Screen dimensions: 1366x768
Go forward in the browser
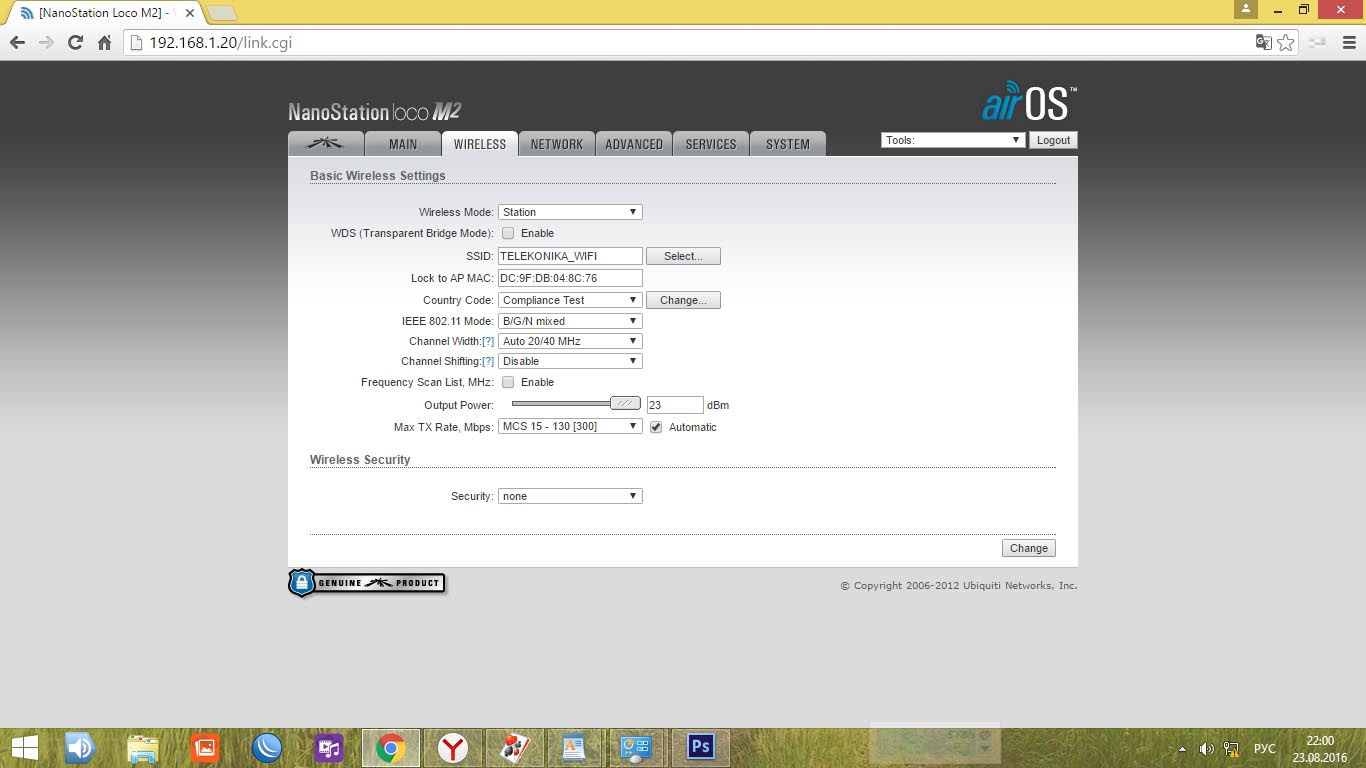point(46,43)
